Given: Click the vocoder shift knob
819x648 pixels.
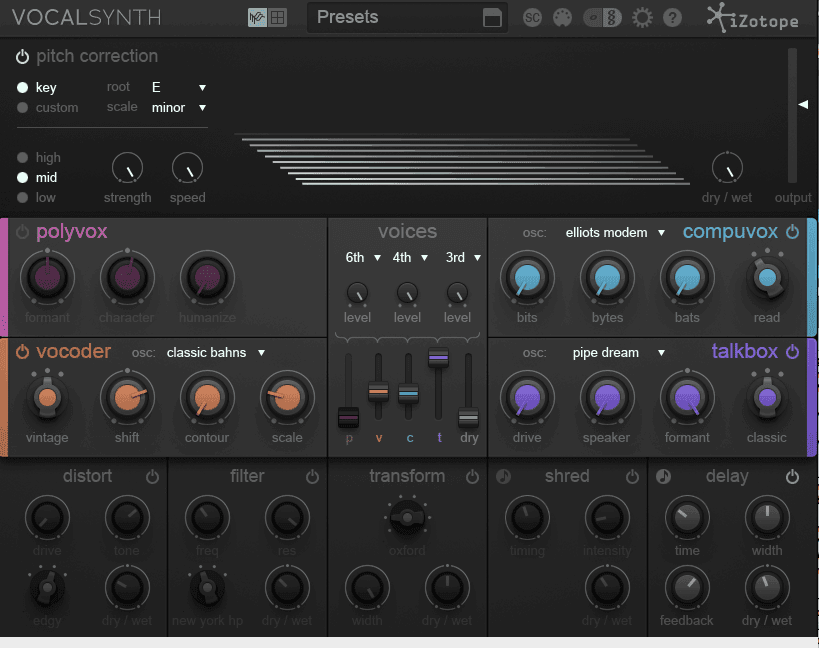Looking at the screenshot, I should click(127, 397).
